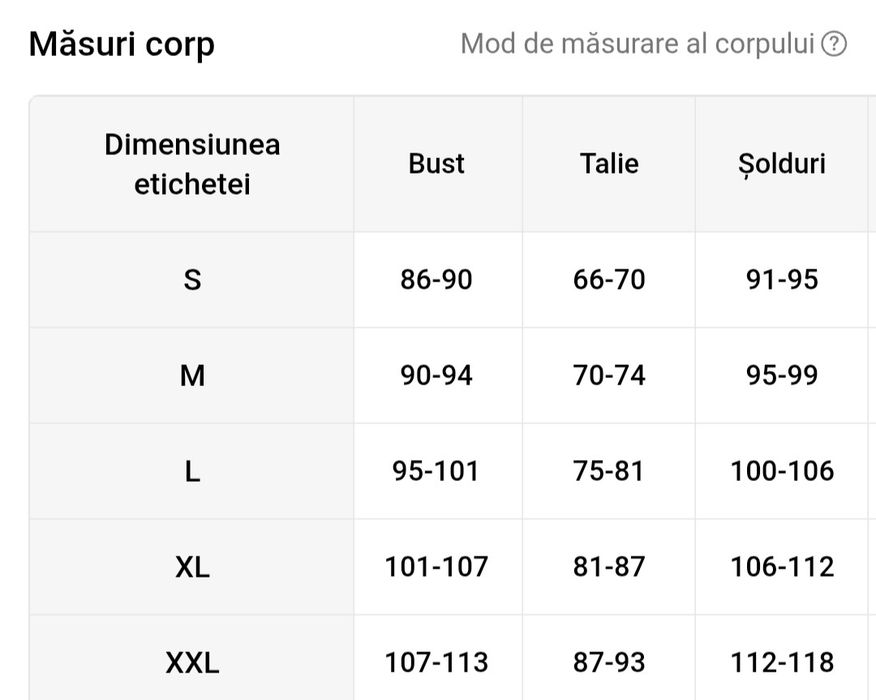Select the XXL size row label

click(192, 662)
